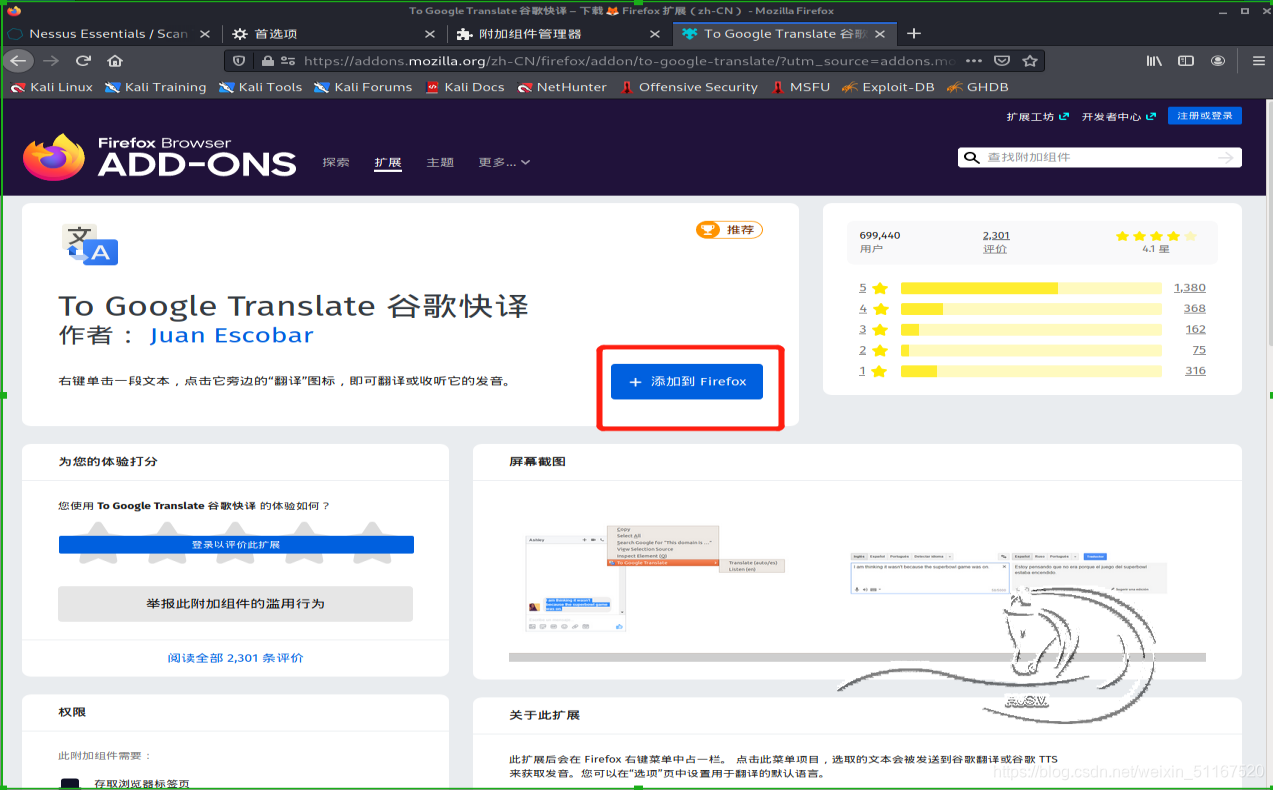Open the tracking protection shield icon

click(239, 61)
